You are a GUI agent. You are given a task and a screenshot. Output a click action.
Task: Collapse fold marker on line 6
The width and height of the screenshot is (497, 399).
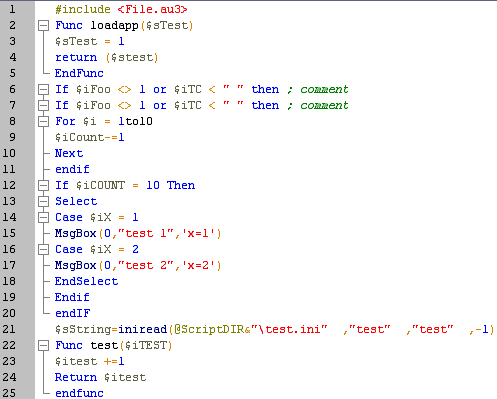[x=43, y=90]
